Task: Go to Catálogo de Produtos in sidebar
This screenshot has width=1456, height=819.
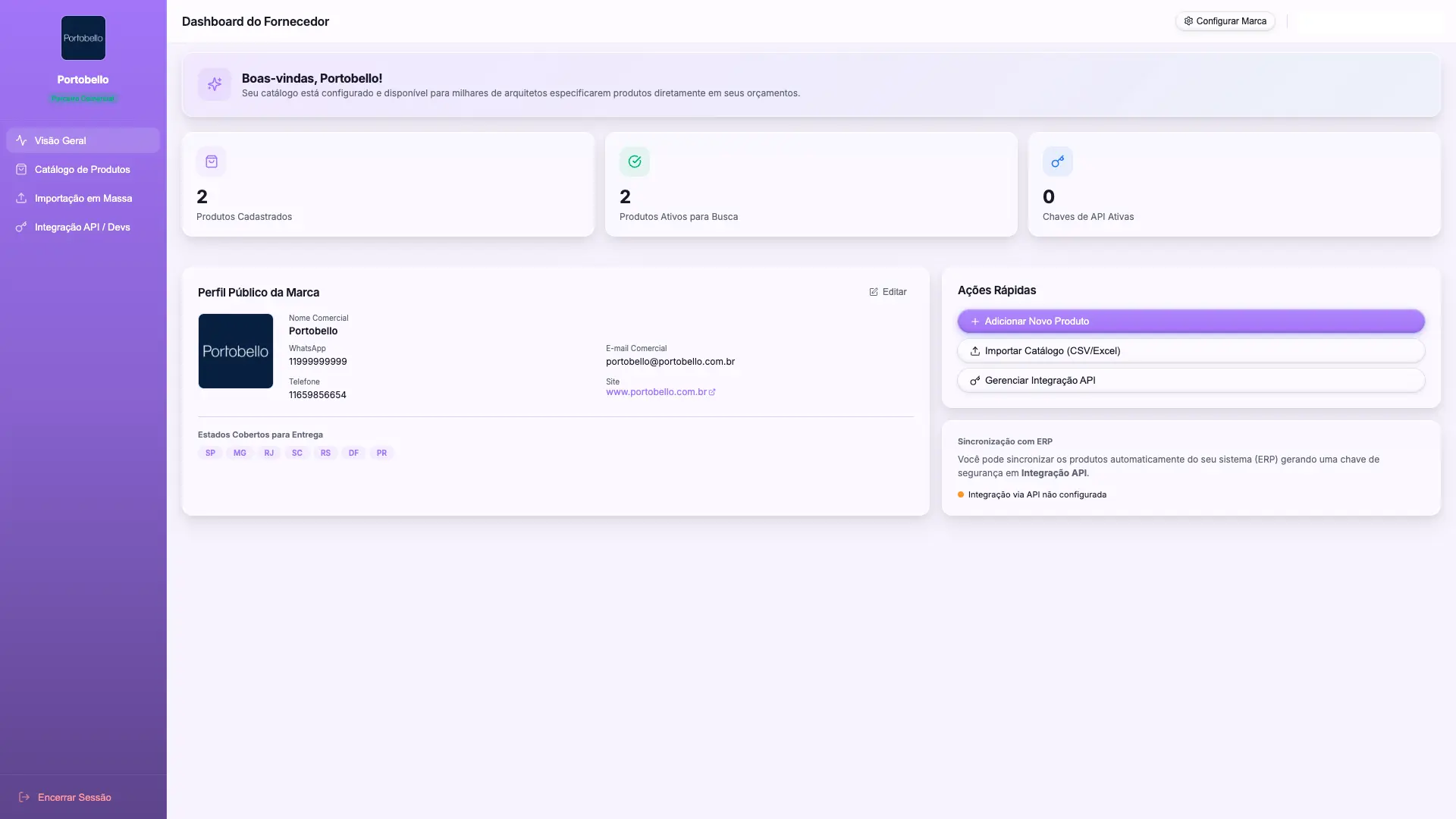Action: click(x=83, y=169)
